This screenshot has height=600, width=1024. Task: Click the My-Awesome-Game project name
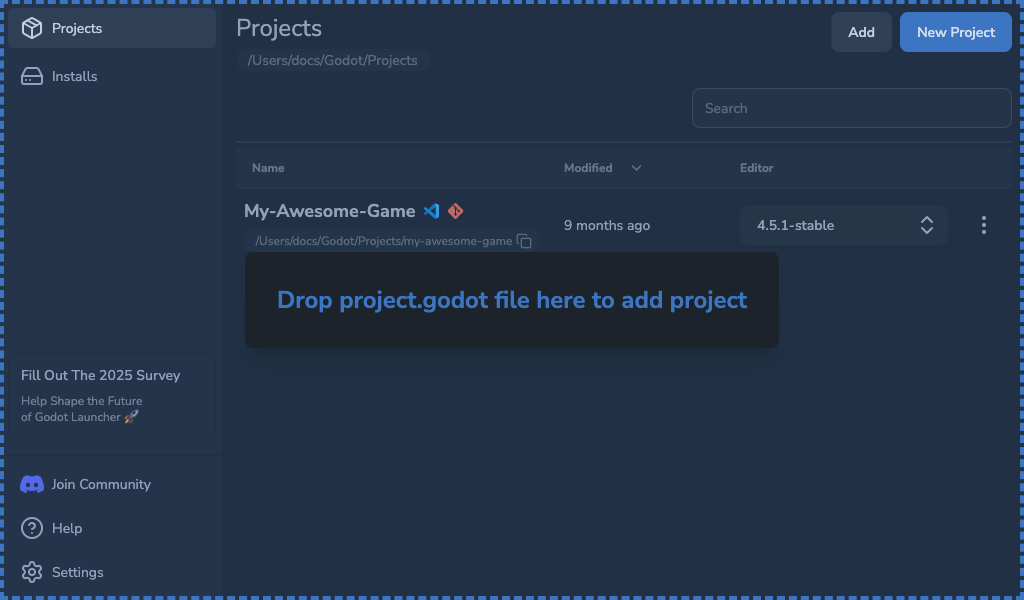[330, 211]
